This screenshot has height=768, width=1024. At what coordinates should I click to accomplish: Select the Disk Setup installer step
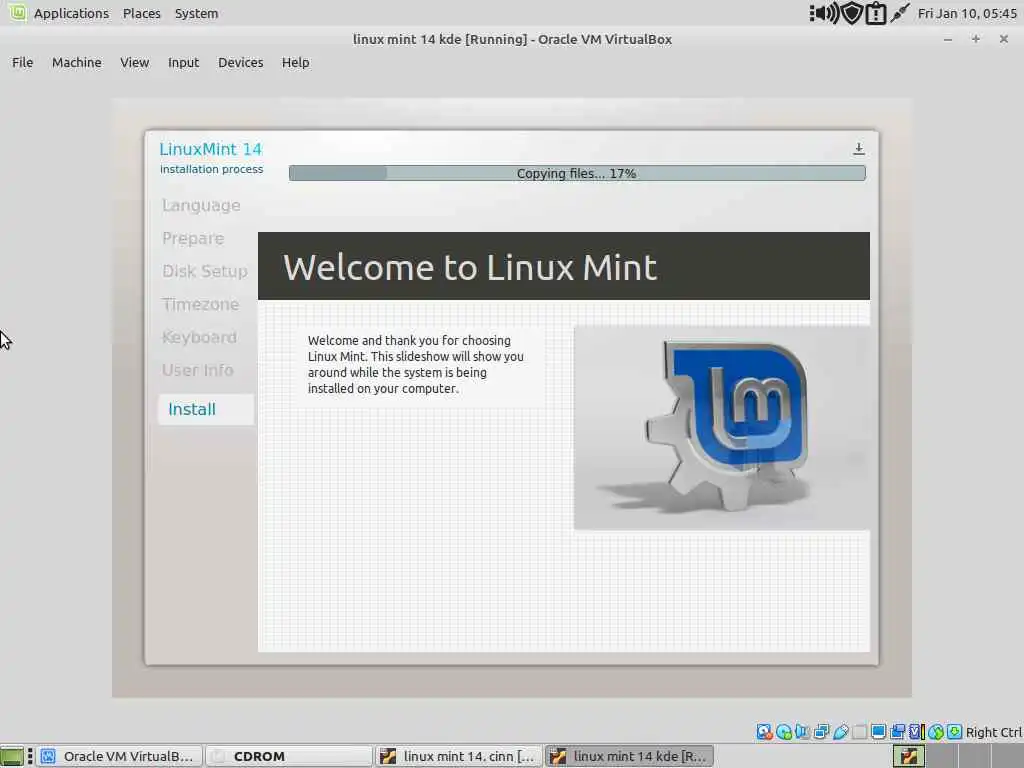(205, 271)
